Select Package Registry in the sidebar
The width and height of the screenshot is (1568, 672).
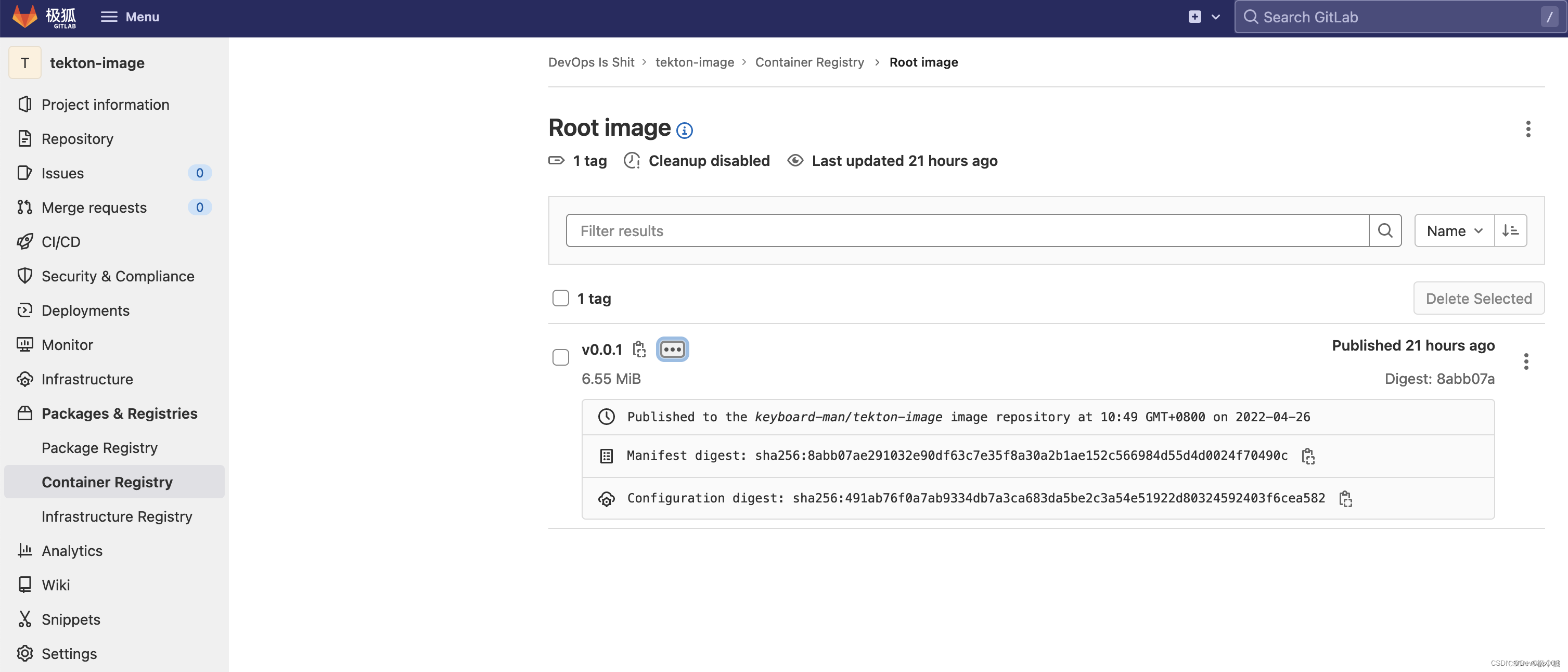[x=99, y=447]
